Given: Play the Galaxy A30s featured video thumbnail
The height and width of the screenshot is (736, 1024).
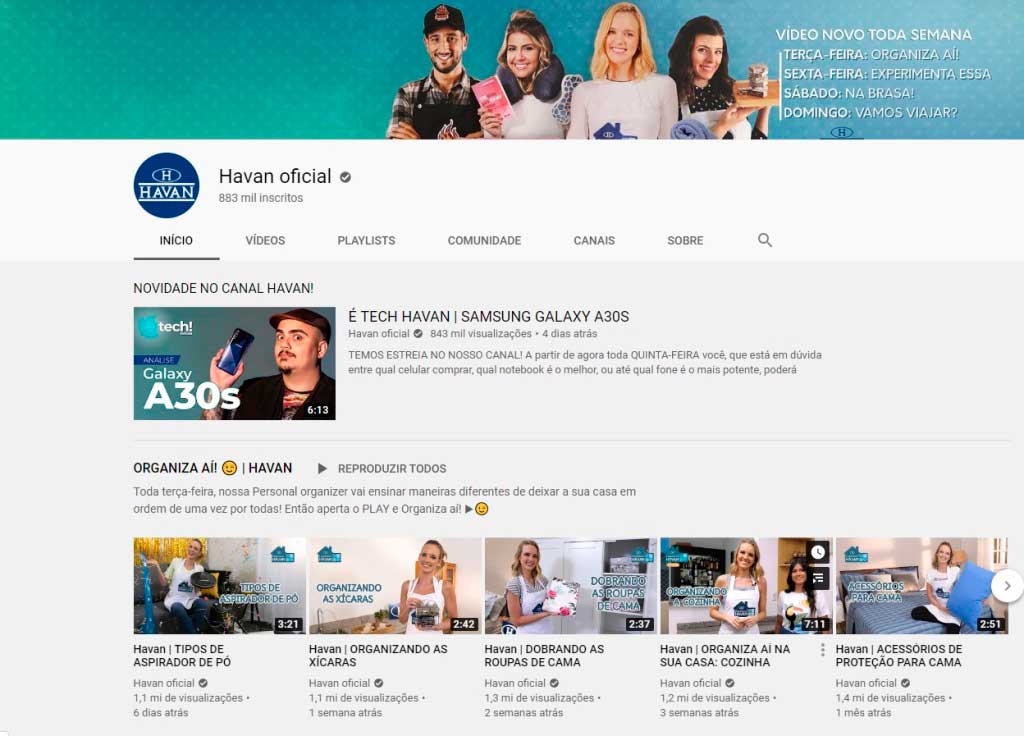Looking at the screenshot, I should click(x=234, y=363).
